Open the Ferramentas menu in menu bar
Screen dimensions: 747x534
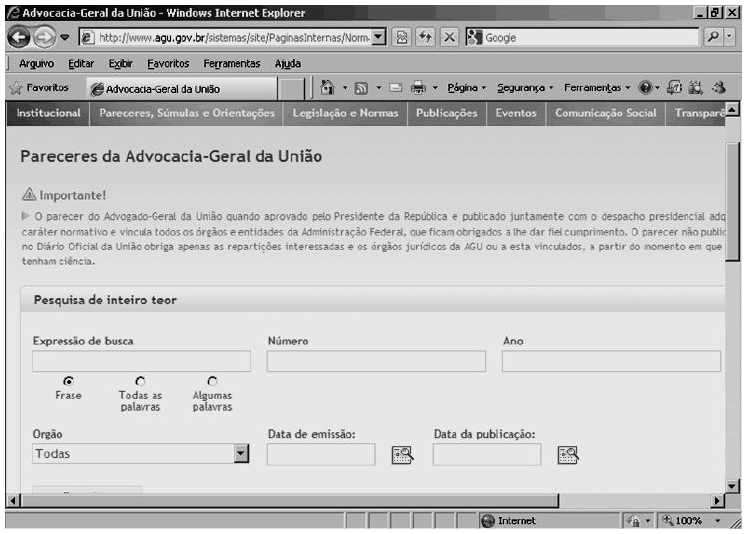pyautogui.click(x=232, y=63)
